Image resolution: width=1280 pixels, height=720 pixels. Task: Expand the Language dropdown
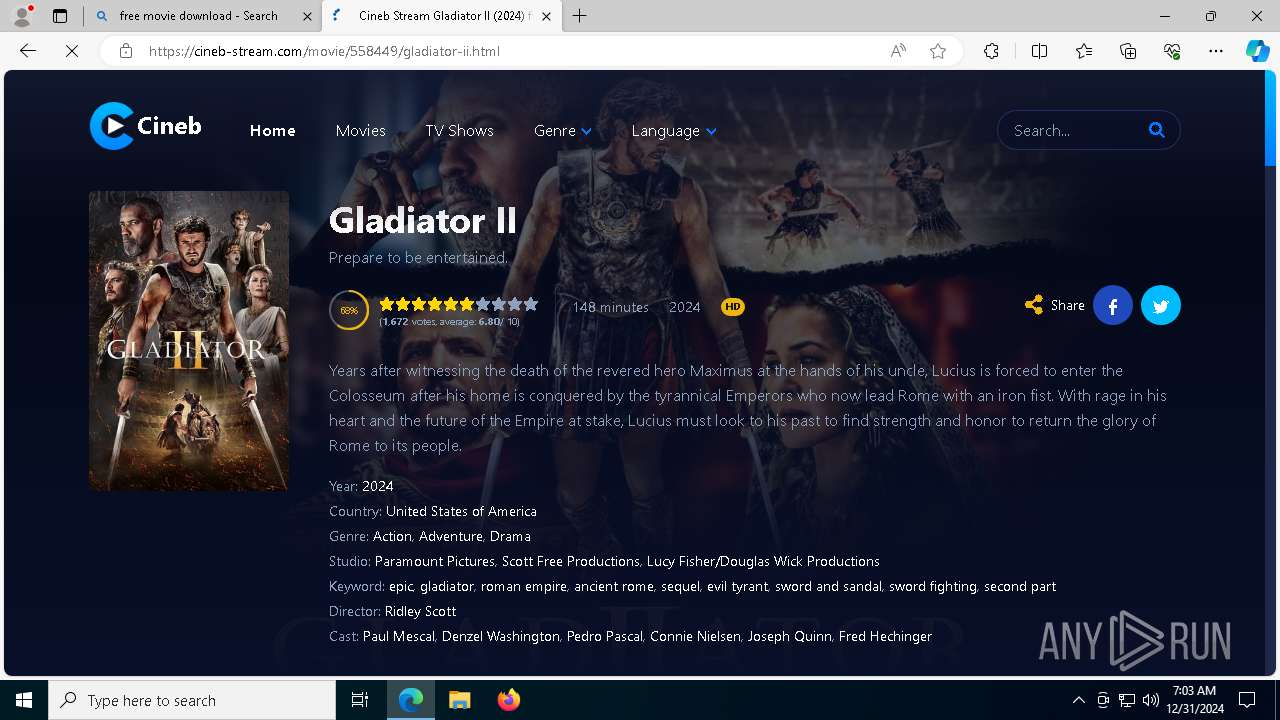(674, 131)
